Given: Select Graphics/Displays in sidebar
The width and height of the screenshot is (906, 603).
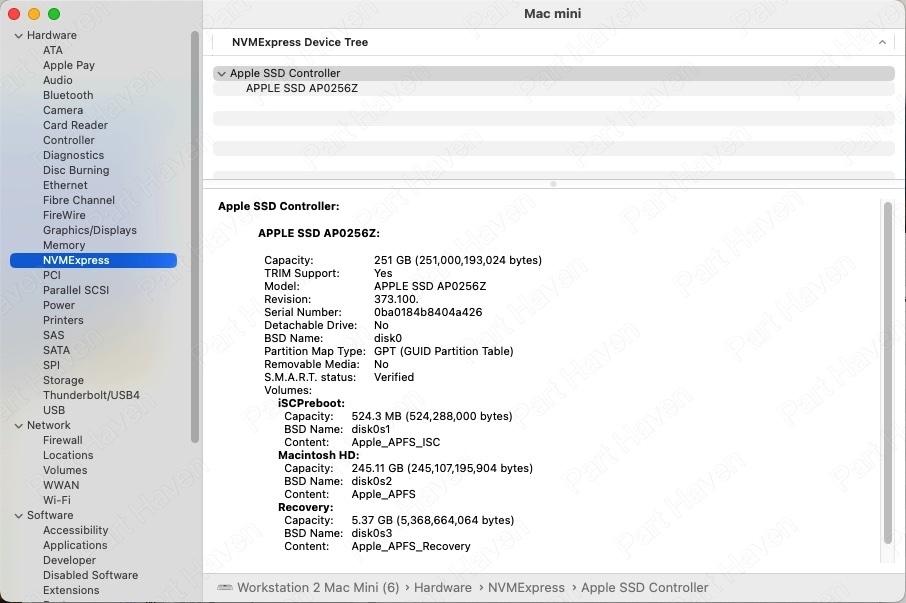Looking at the screenshot, I should (90, 230).
